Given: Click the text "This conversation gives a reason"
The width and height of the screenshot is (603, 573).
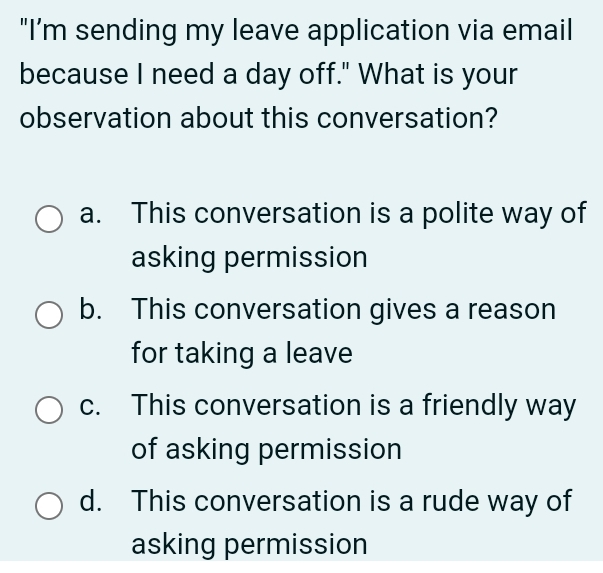Looking at the screenshot, I should coord(343,310).
